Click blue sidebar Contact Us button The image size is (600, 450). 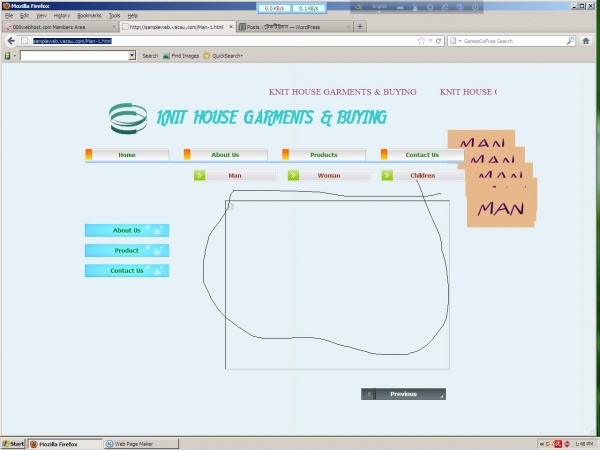(x=127, y=271)
